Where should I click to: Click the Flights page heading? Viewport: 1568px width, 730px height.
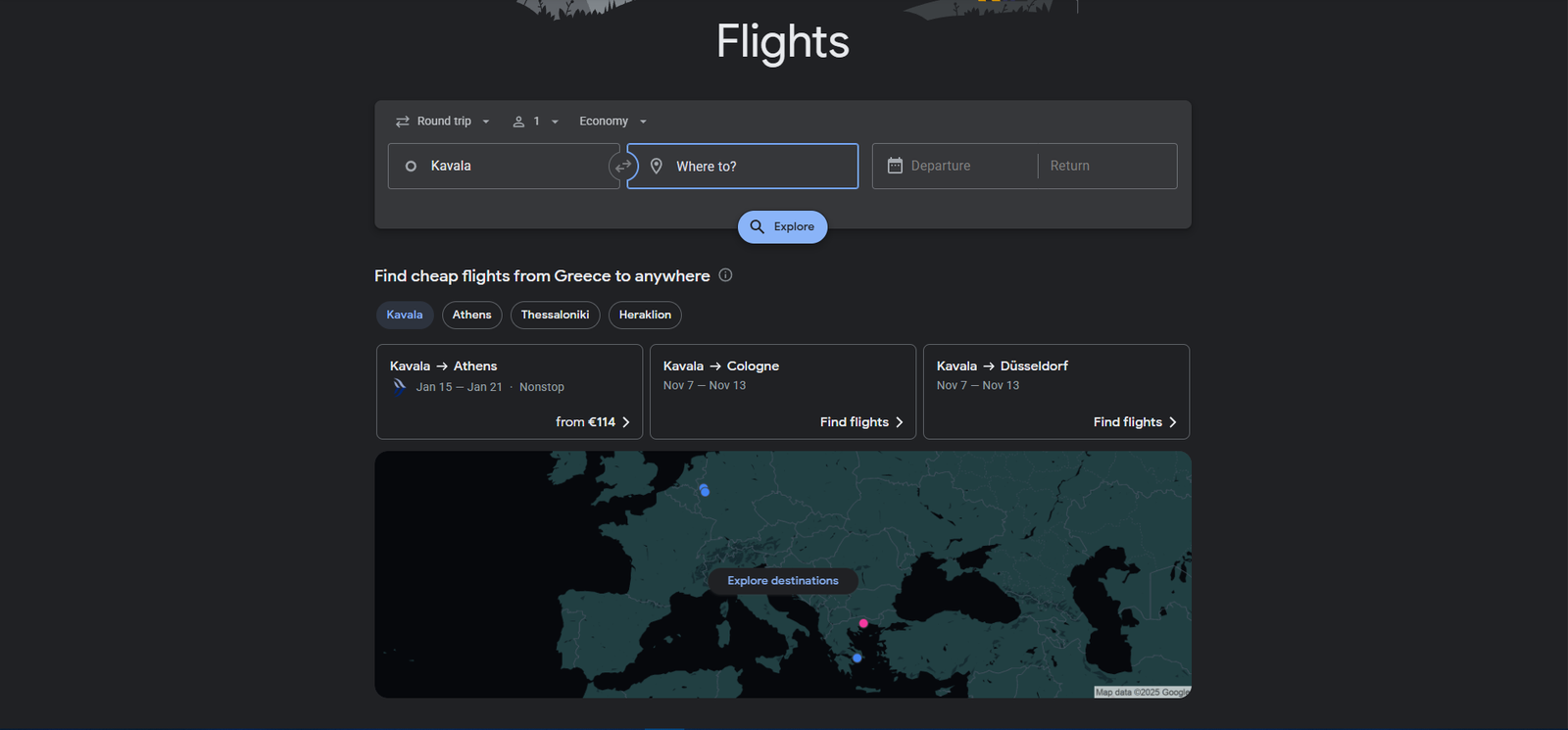tap(783, 42)
